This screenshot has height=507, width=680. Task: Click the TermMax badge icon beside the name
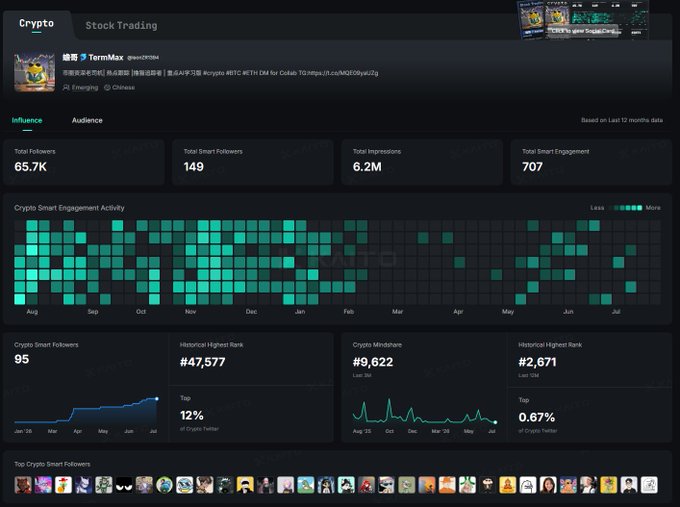[83, 57]
